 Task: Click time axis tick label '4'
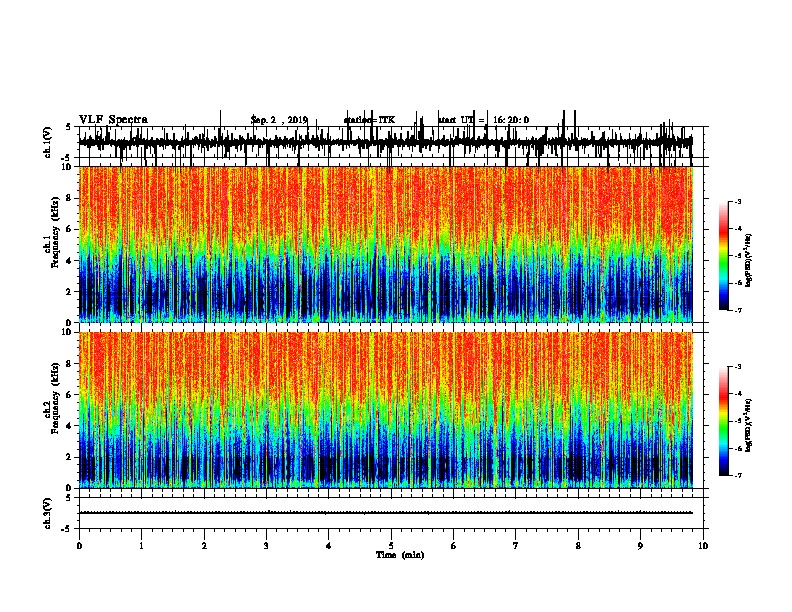click(x=329, y=546)
